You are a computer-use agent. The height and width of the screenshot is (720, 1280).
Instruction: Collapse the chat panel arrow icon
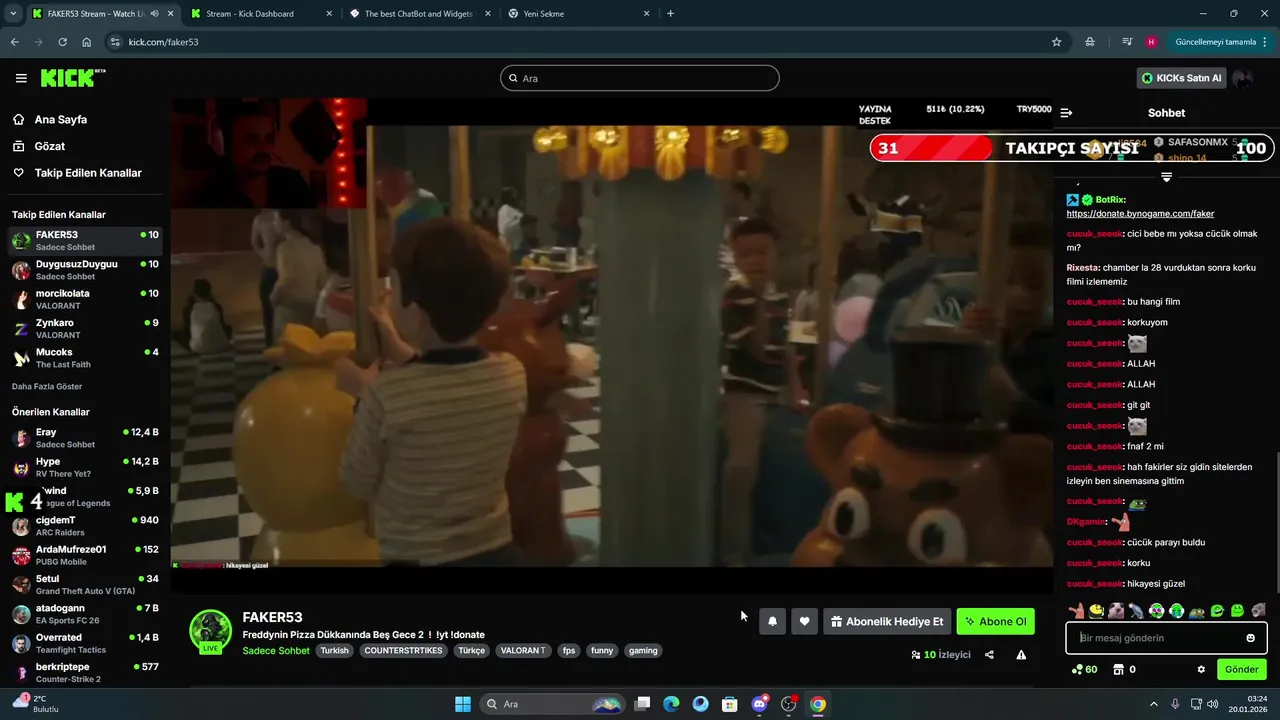(1066, 113)
